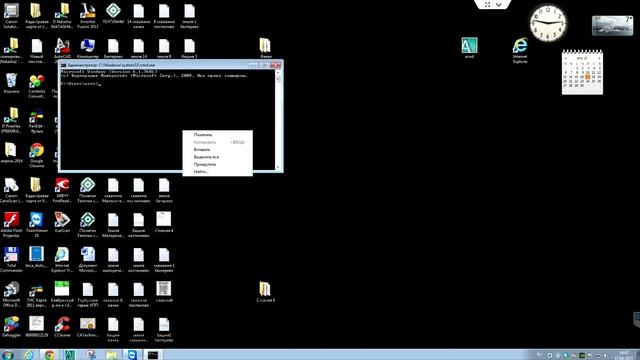This screenshot has width=640, height=360.
Task: Select the acad desktop icon
Action: point(469,48)
